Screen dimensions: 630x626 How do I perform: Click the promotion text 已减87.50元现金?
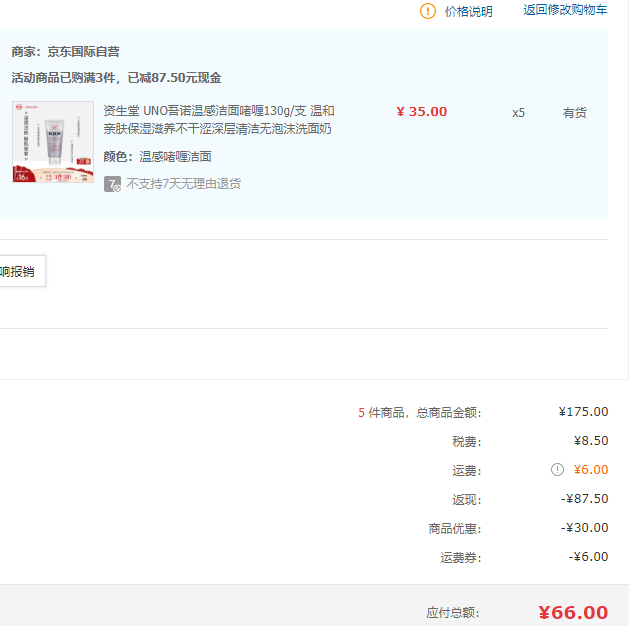[x=175, y=78]
